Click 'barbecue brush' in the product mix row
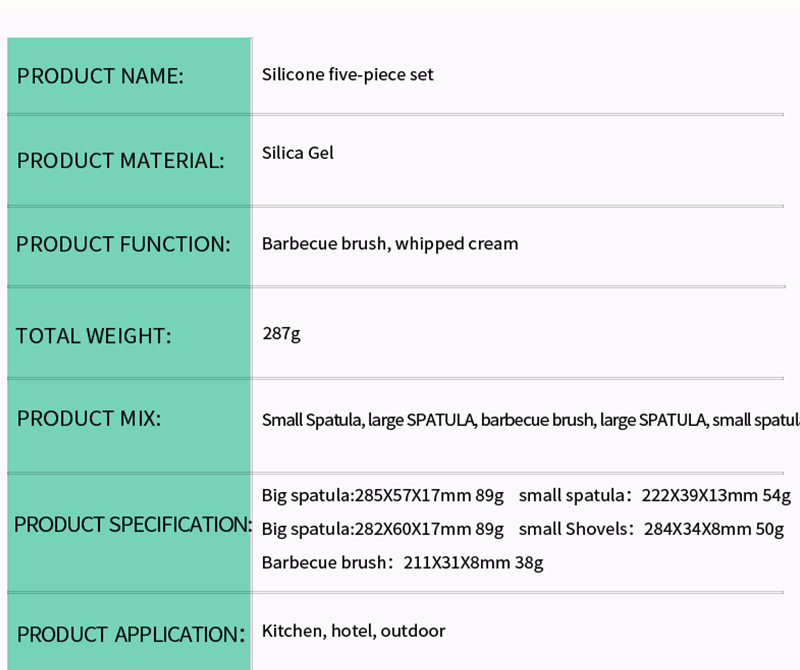 [536, 420]
